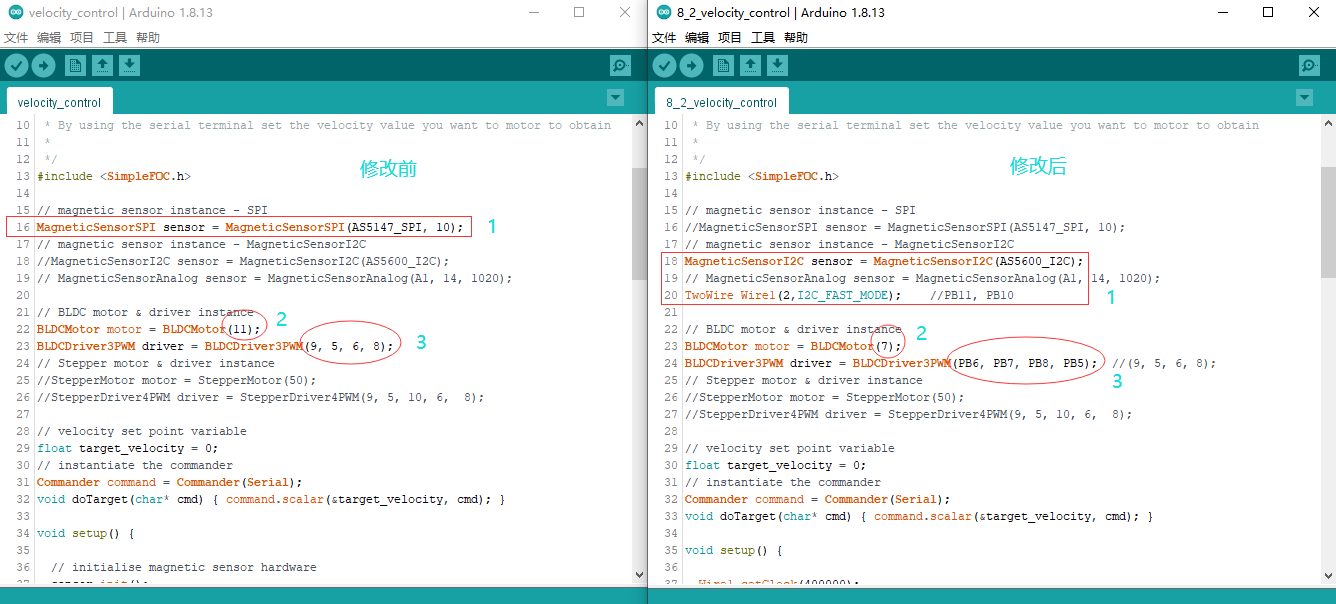Click Upload in the velocity_control window
1336x604 pixels.
[43, 64]
